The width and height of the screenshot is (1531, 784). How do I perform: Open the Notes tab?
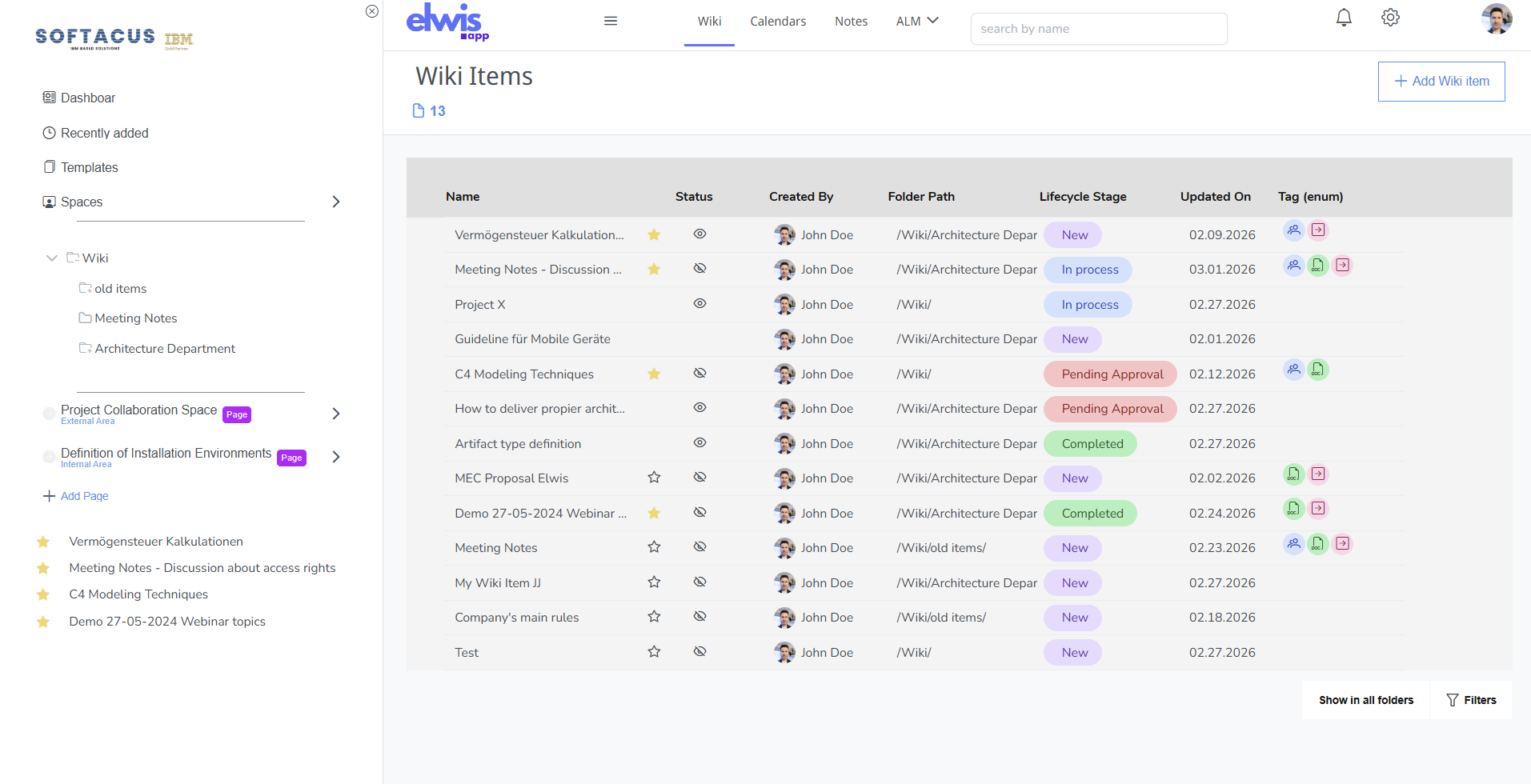click(851, 22)
